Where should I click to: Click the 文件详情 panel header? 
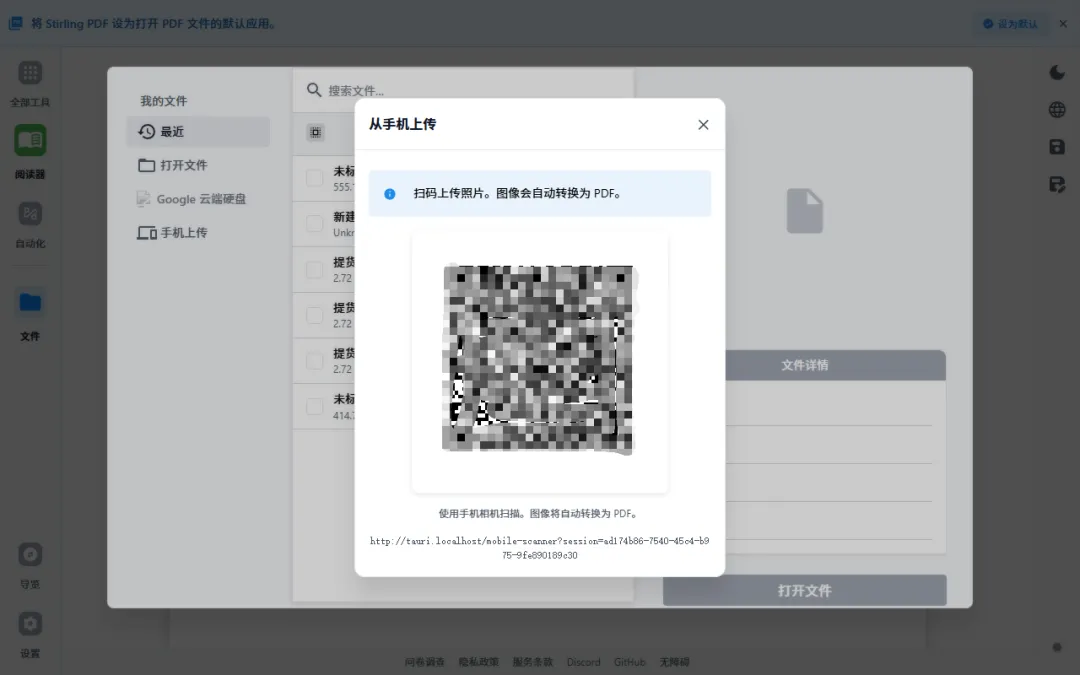[x=804, y=365]
